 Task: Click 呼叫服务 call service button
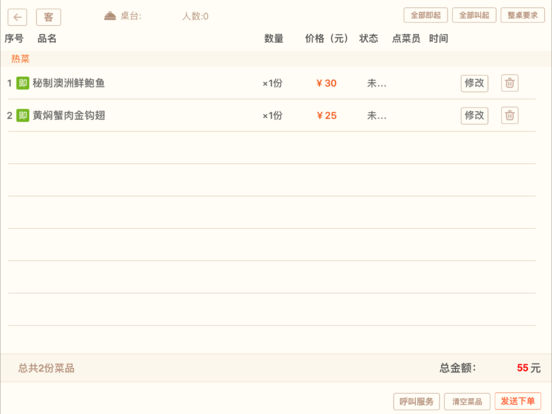(416, 401)
